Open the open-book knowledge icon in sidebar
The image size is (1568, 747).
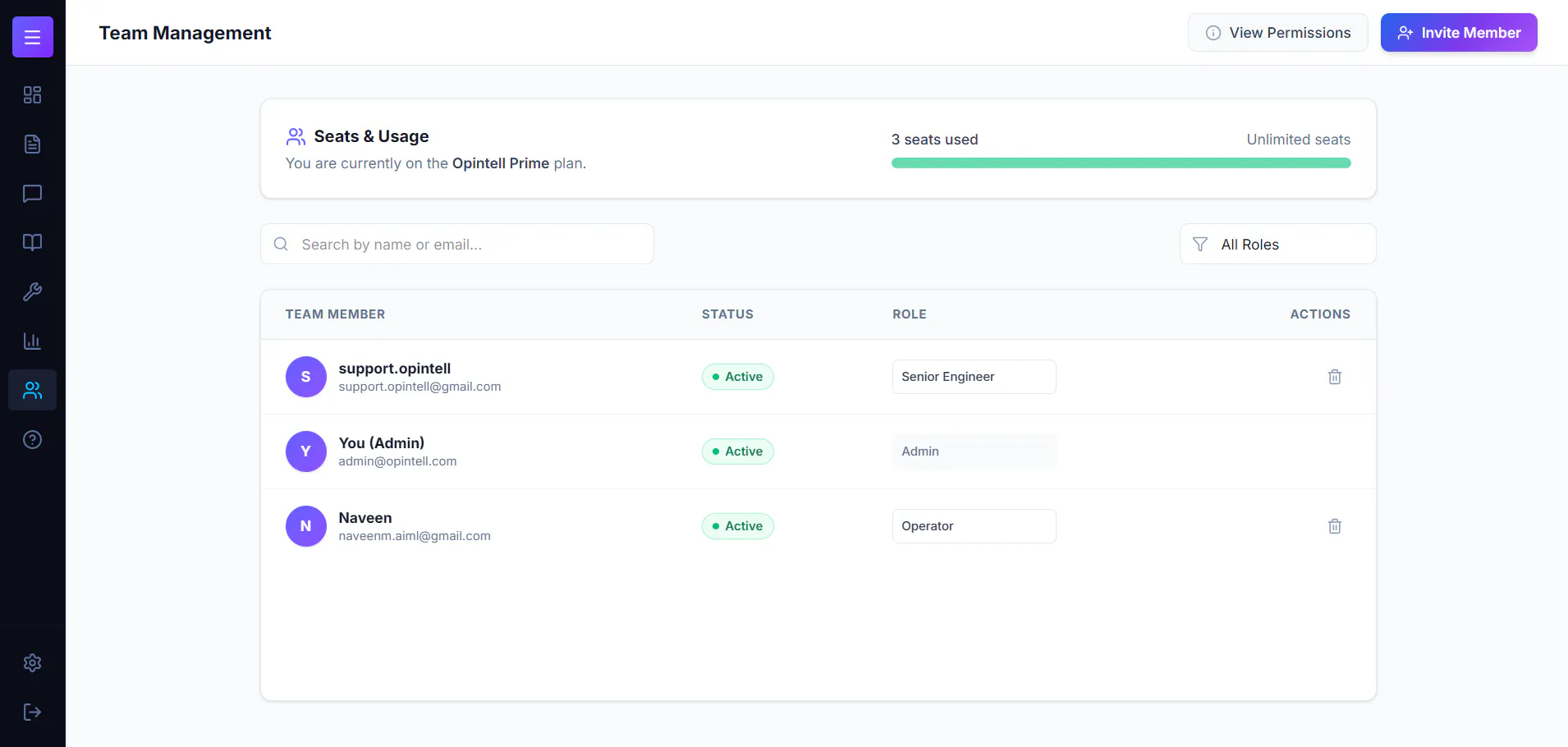click(x=32, y=242)
